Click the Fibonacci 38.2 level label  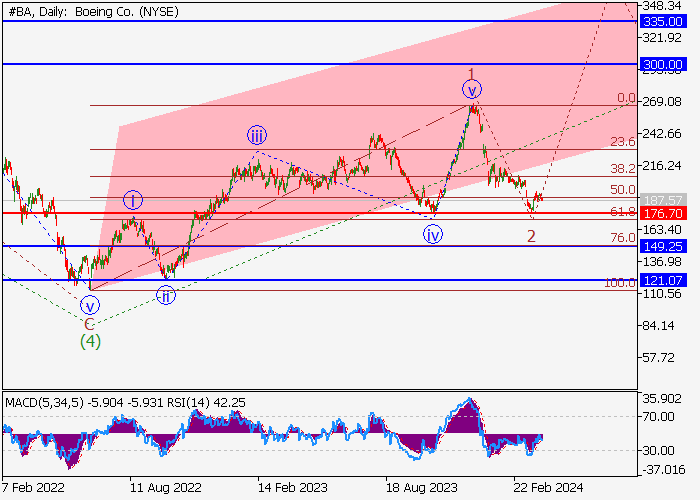(x=623, y=169)
